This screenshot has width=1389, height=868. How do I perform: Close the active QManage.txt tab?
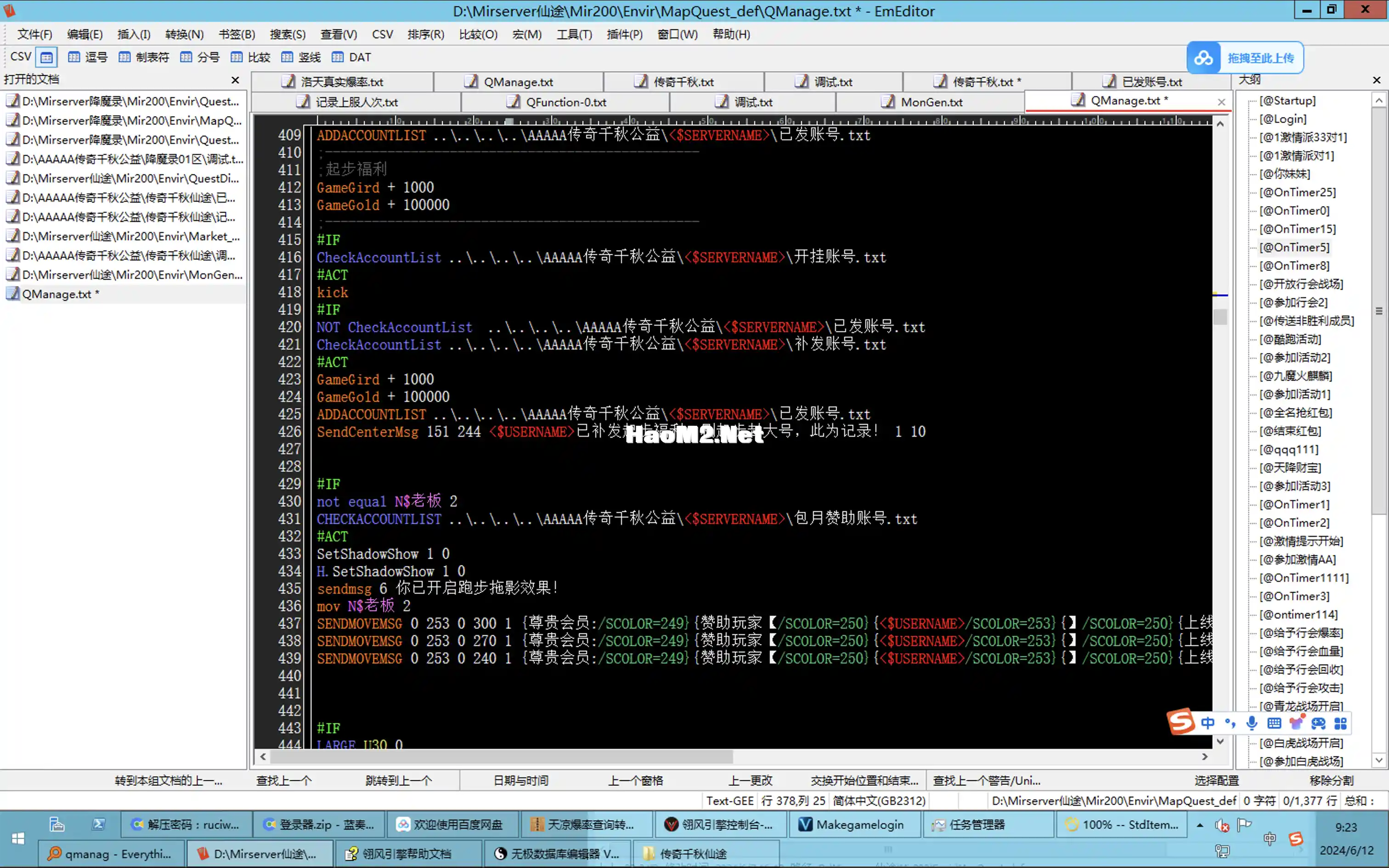click(x=1221, y=102)
